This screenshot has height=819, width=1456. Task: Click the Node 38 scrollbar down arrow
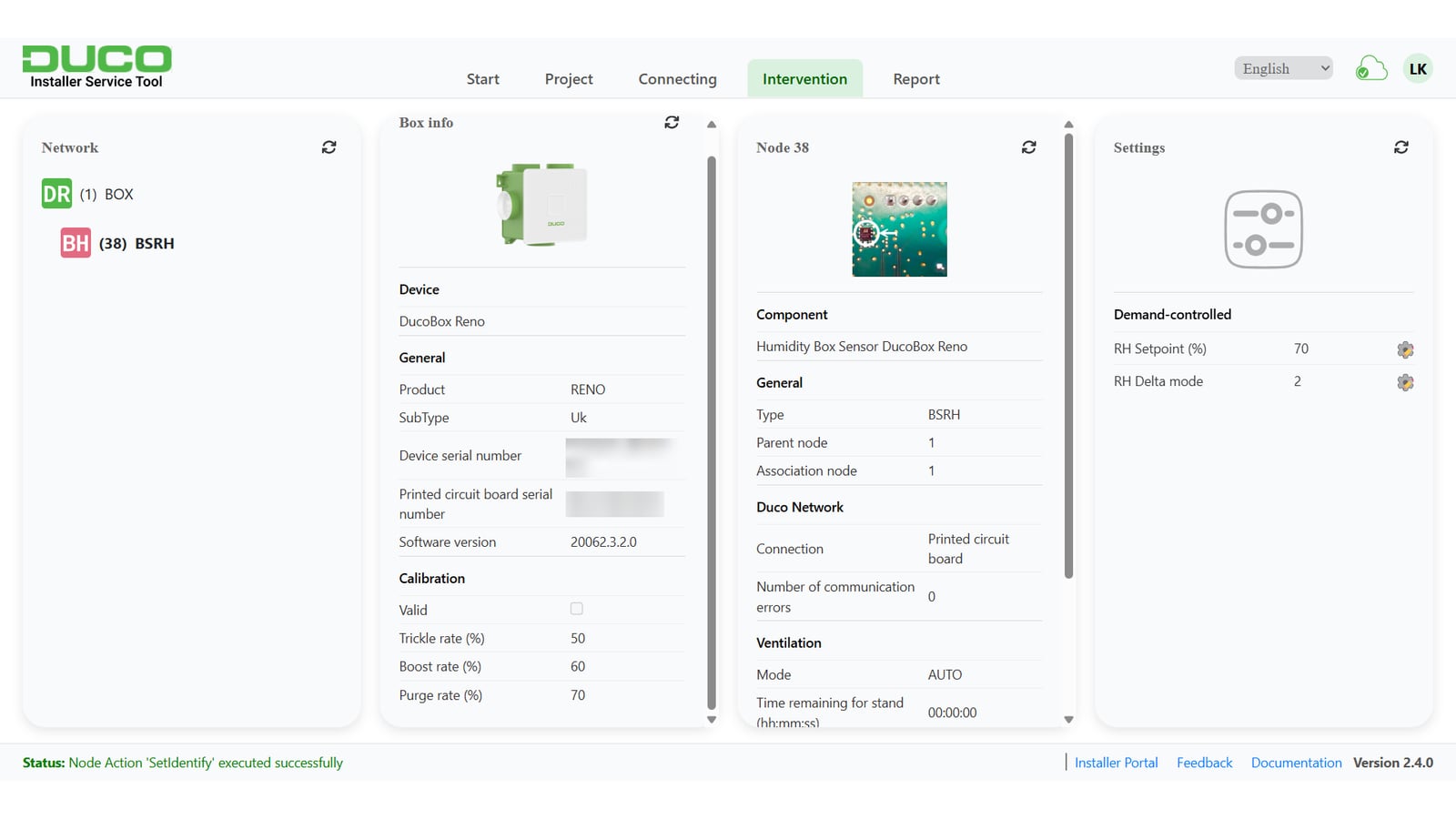click(1069, 720)
